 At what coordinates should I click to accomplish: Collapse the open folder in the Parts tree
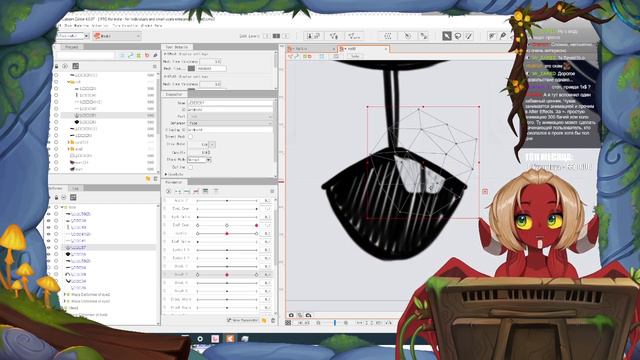click(x=68, y=82)
